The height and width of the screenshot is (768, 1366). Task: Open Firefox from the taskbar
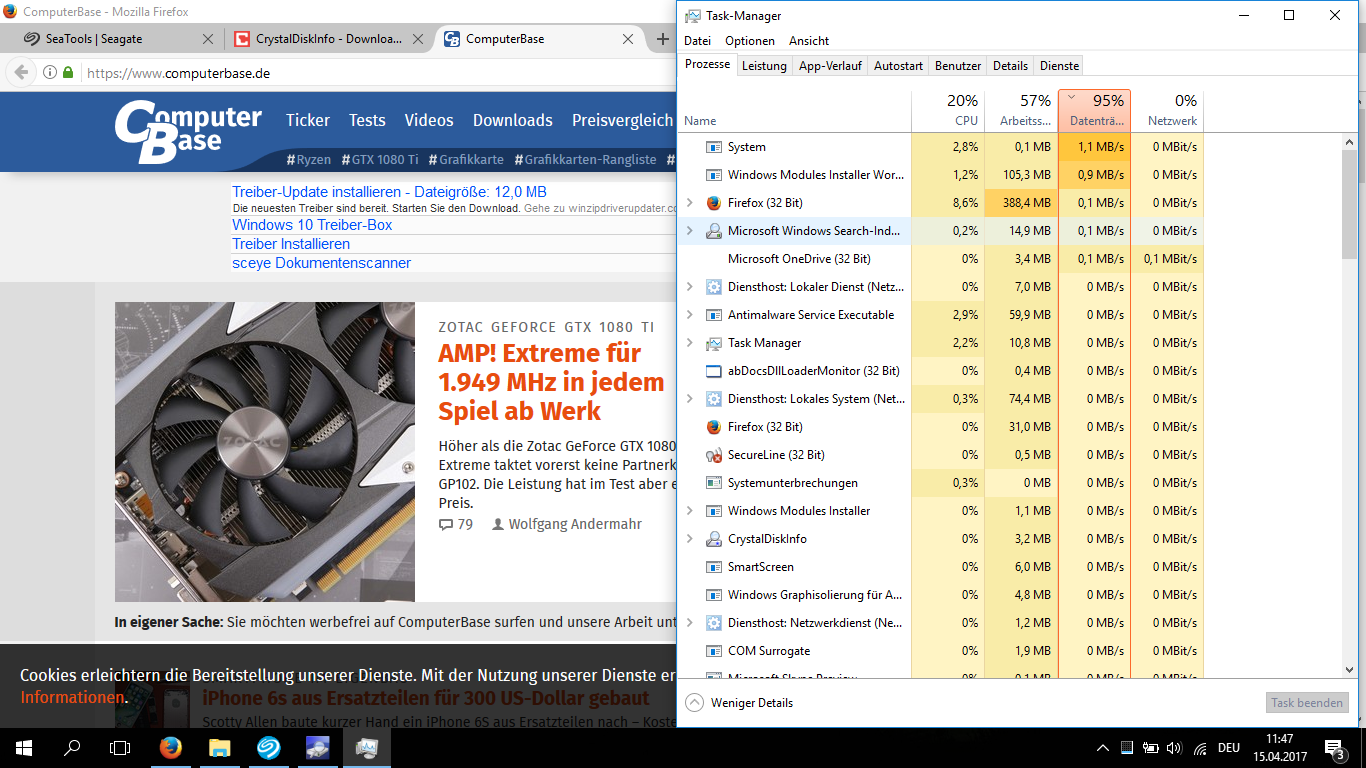point(171,747)
